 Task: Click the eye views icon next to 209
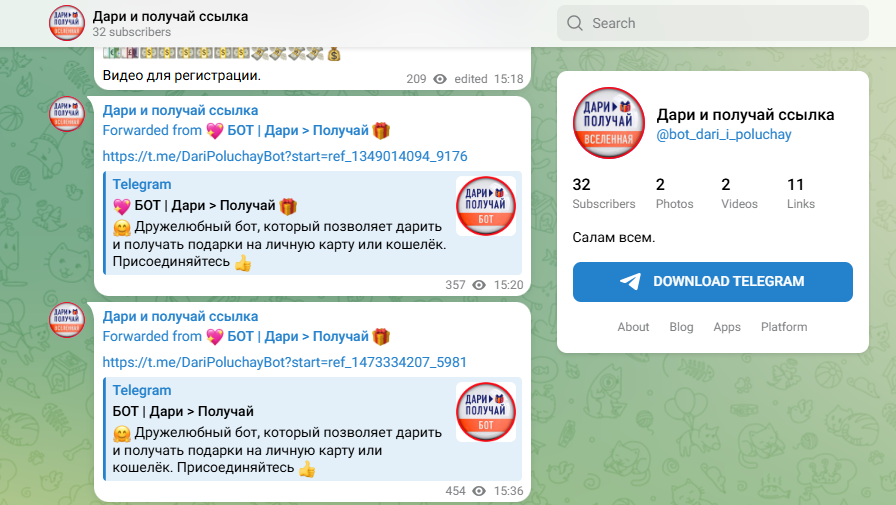click(x=440, y=79)
